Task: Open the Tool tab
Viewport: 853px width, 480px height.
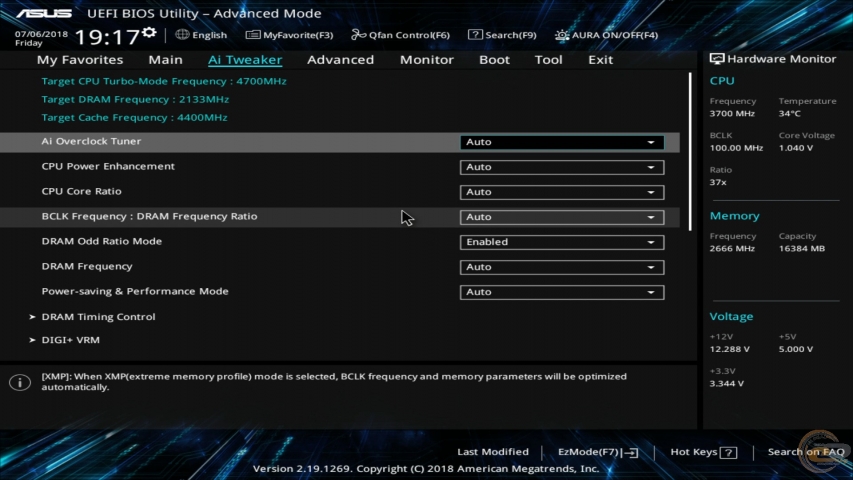Action: coord(548,60)
